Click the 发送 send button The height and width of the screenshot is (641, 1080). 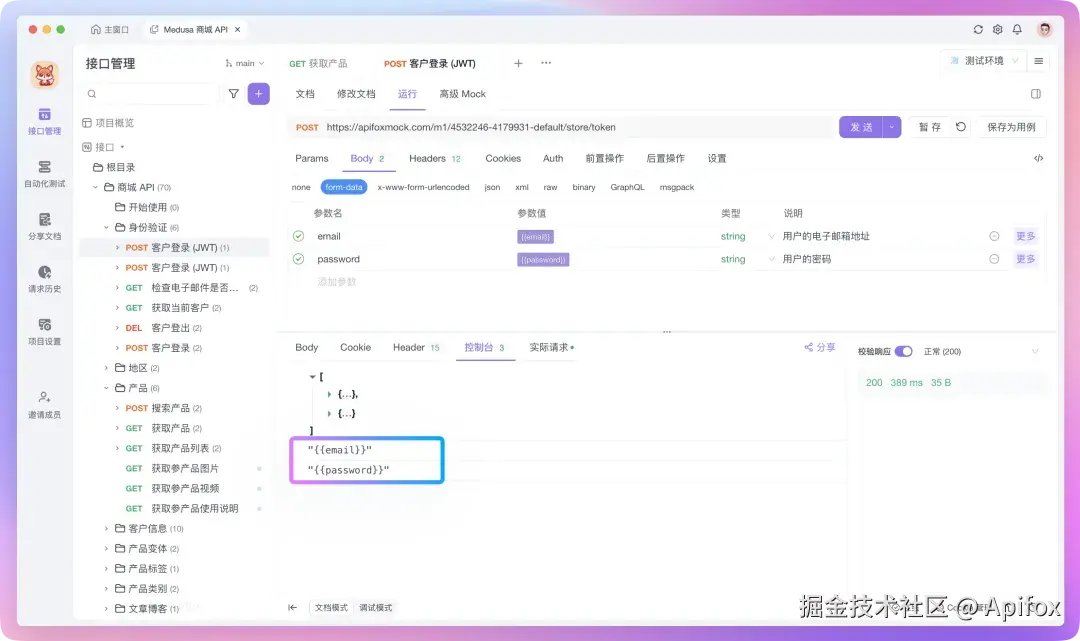(862, 127)
